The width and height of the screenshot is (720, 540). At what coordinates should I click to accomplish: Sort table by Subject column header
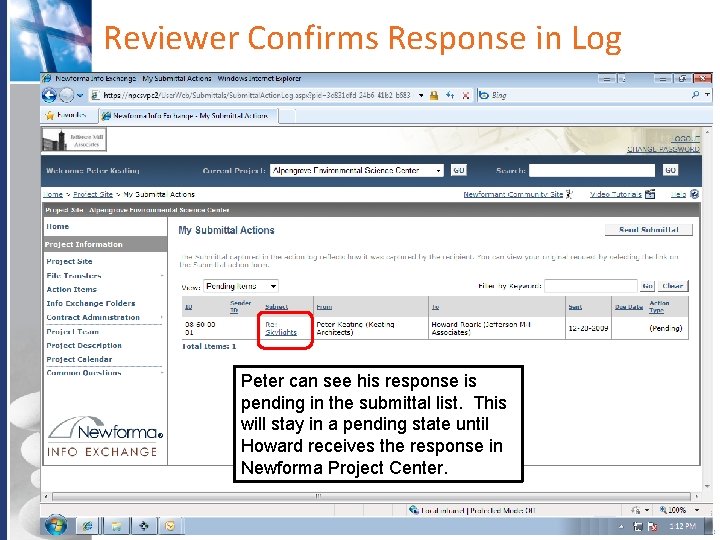(276, 307)
